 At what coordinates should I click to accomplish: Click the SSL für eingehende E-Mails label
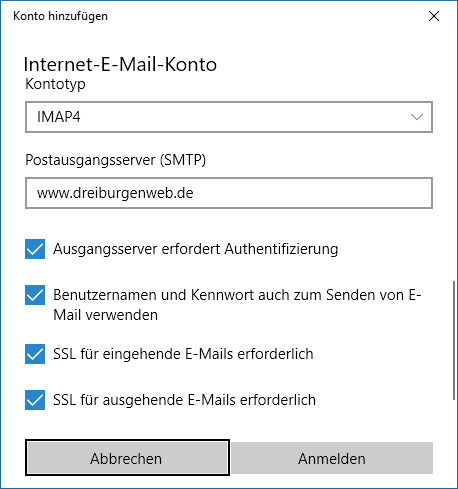(183, 354)
